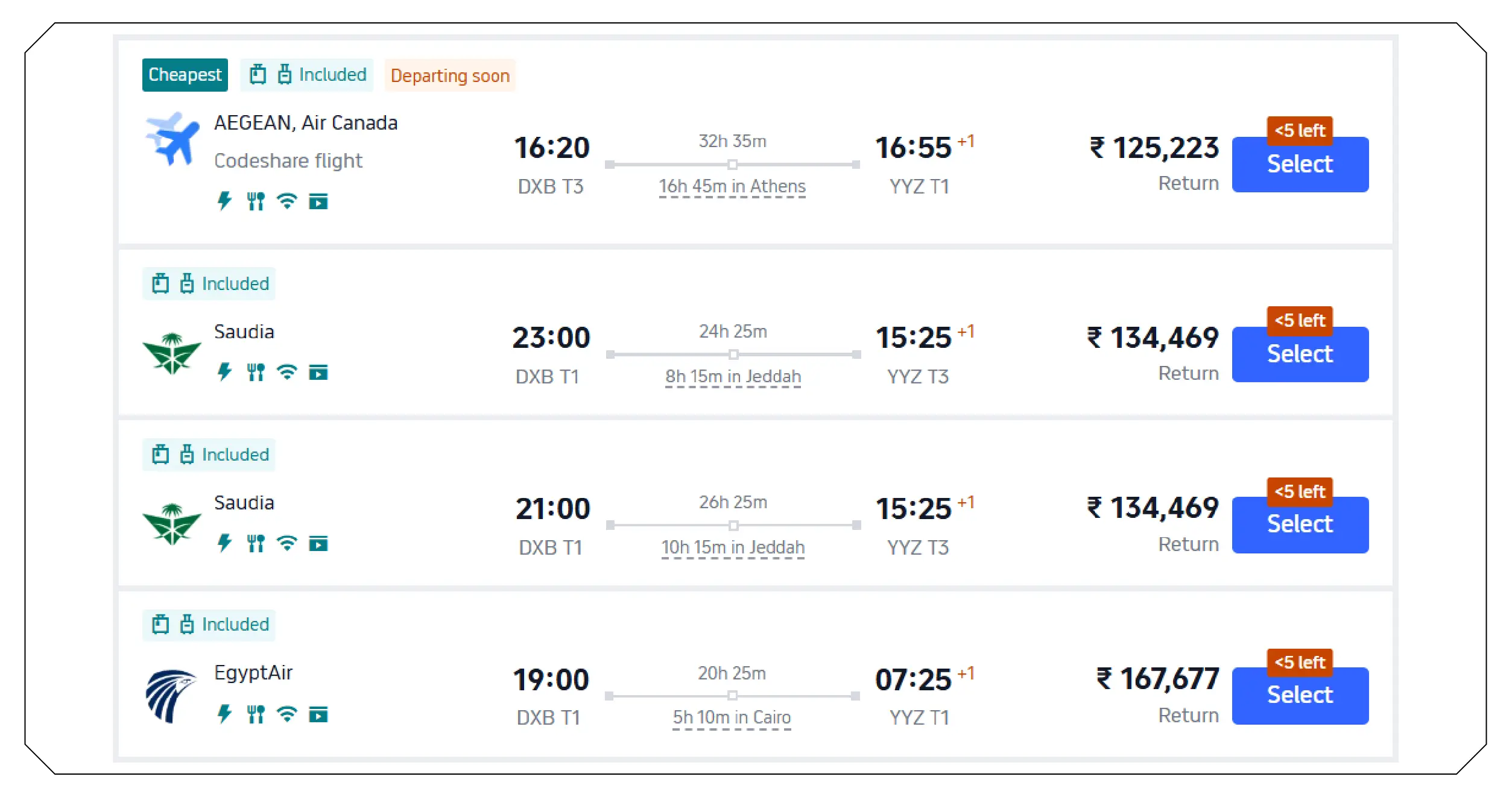
Task: Click the in-flight entertainment icon on AEGEAN flight
Action: click(318, 201)
